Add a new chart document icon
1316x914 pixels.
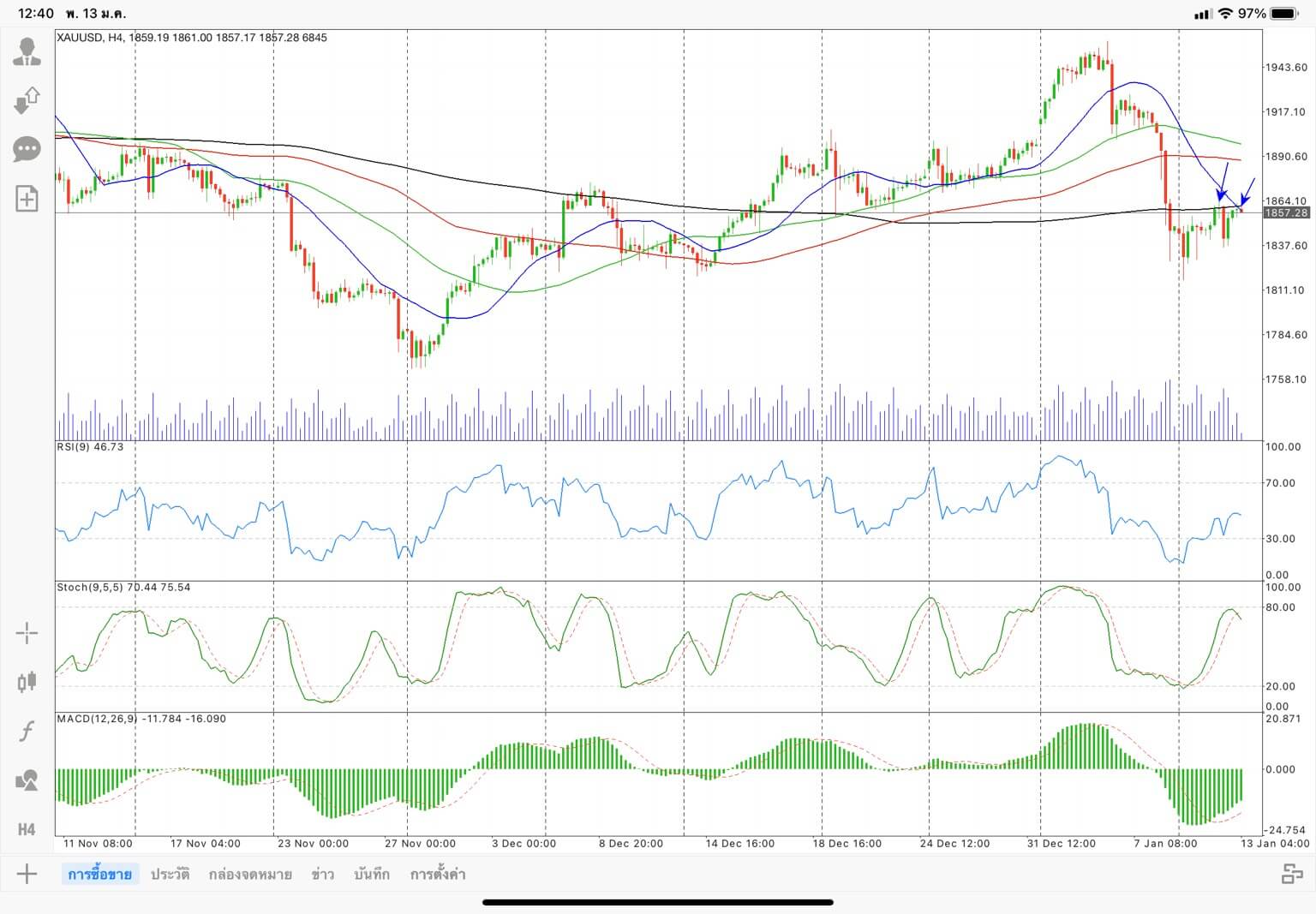click(x=27, y=199)
